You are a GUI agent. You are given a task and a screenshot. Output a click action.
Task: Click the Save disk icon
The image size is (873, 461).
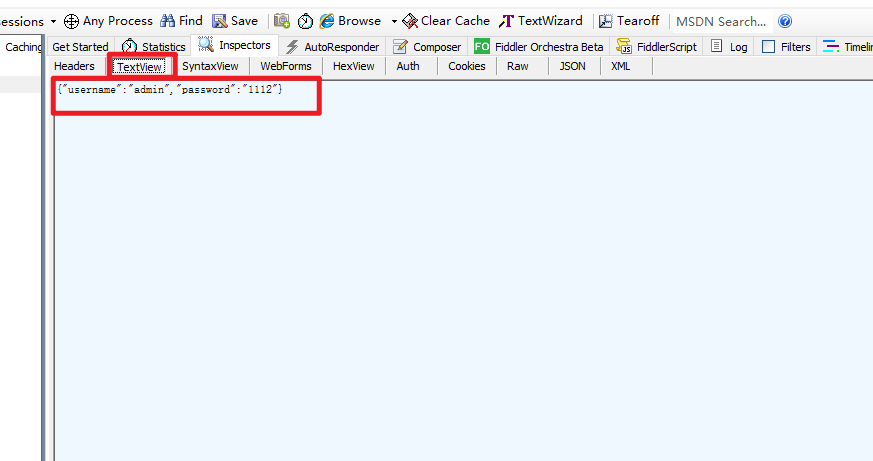point(219,21)
